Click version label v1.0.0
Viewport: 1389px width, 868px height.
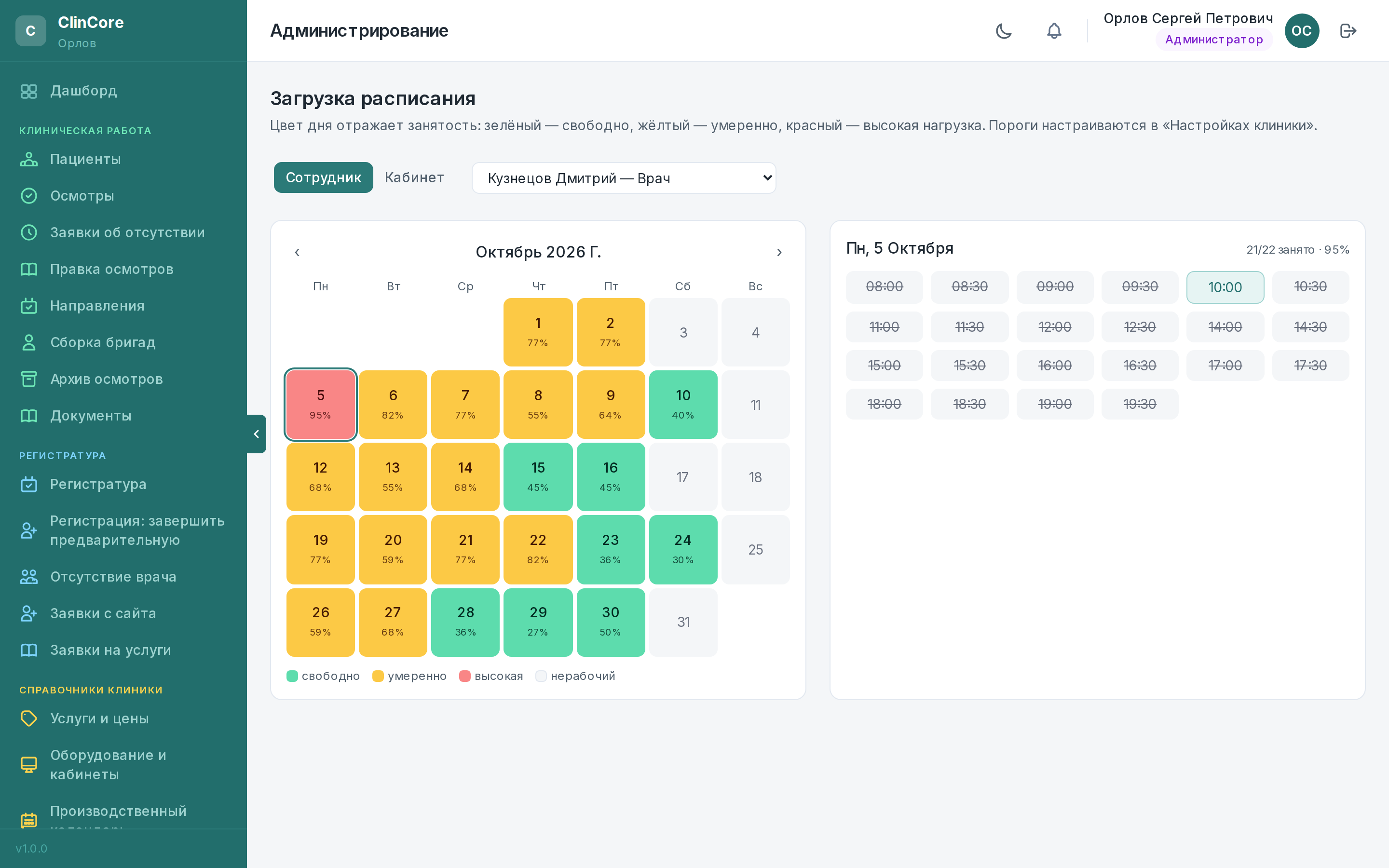coord(31,849)
